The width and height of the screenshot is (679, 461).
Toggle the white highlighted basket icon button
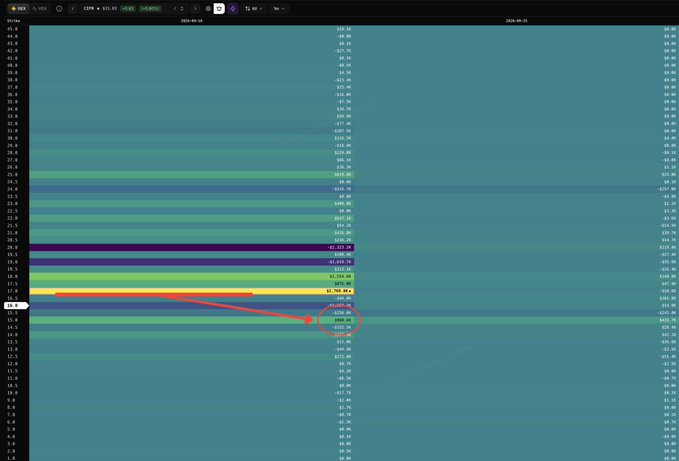pos(219,9)
